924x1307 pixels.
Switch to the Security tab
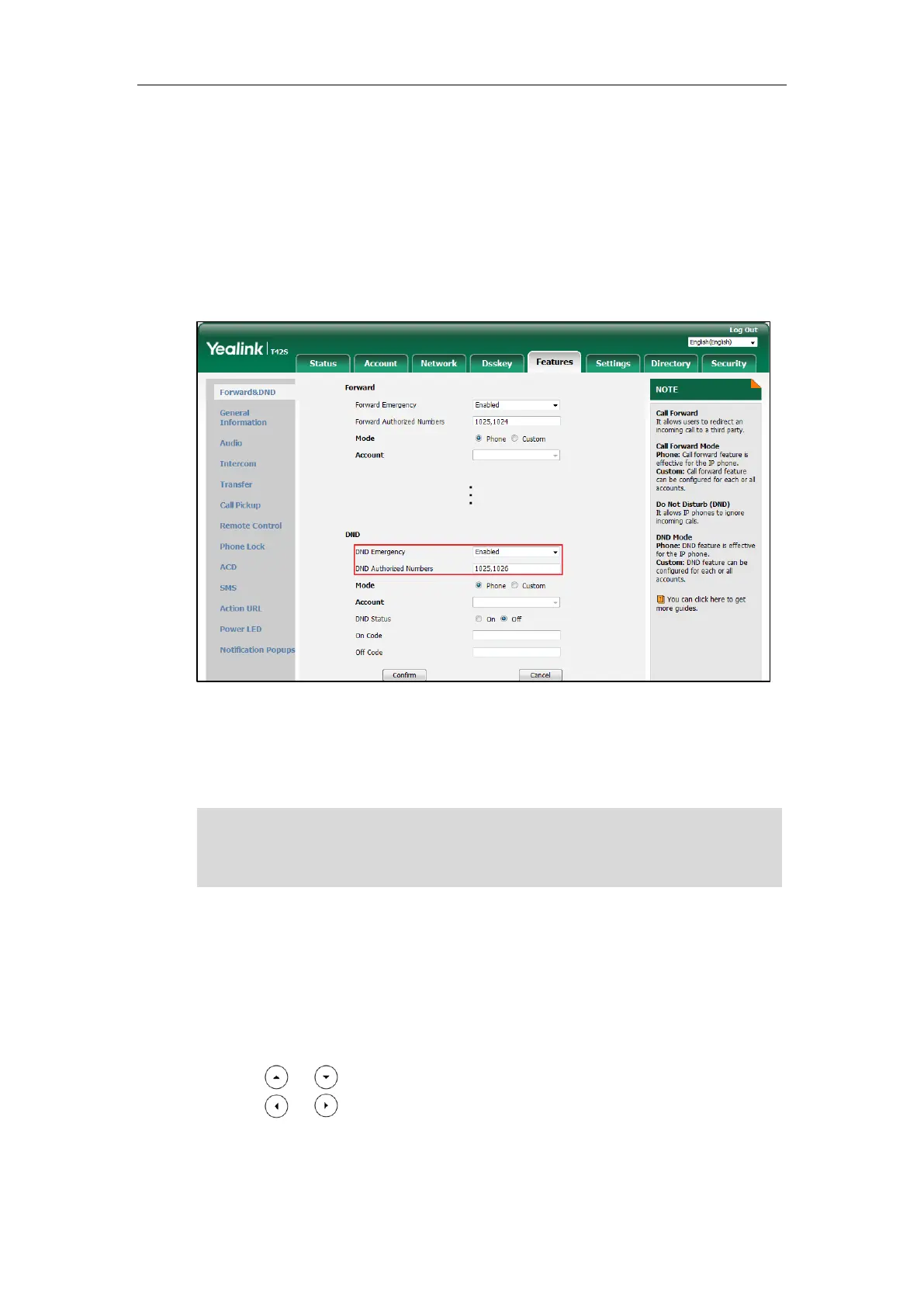pos(728,363)
